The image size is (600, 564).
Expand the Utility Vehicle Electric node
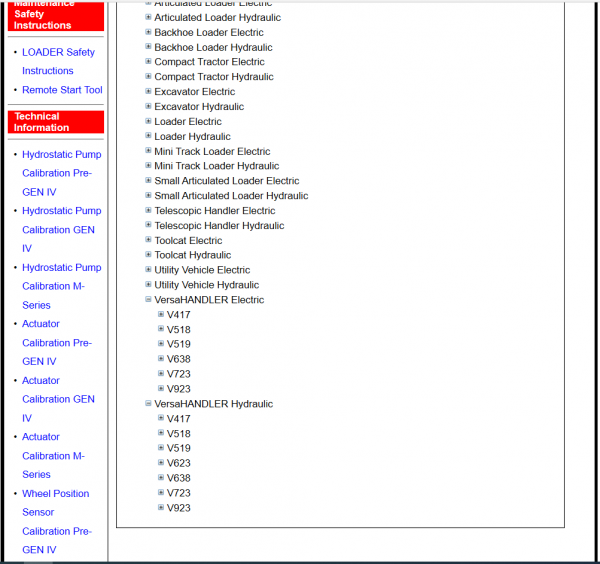point(148,269)
